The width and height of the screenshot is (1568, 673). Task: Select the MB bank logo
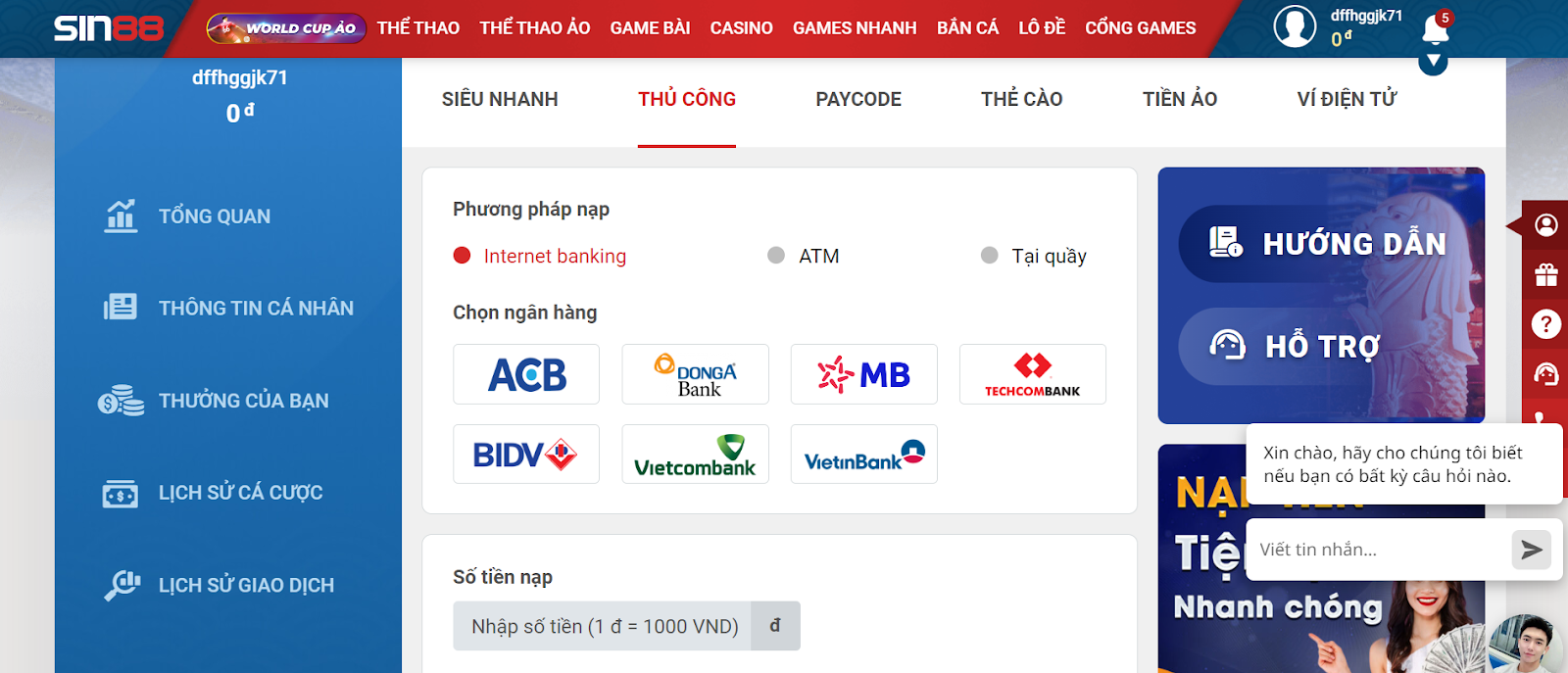tap(863, 374)
